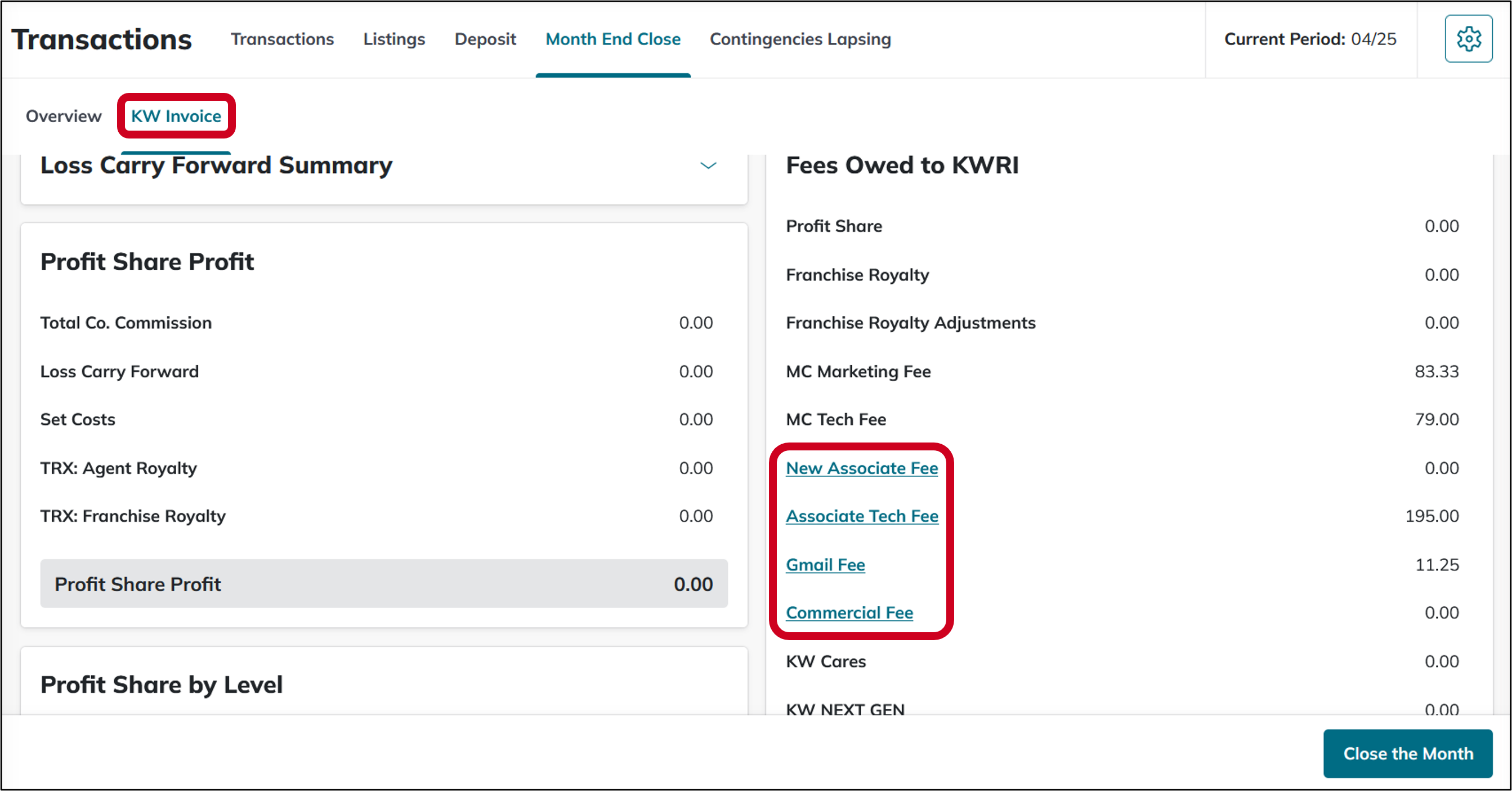
Task: Go to the Deposit tab
Action: point(485,39)
